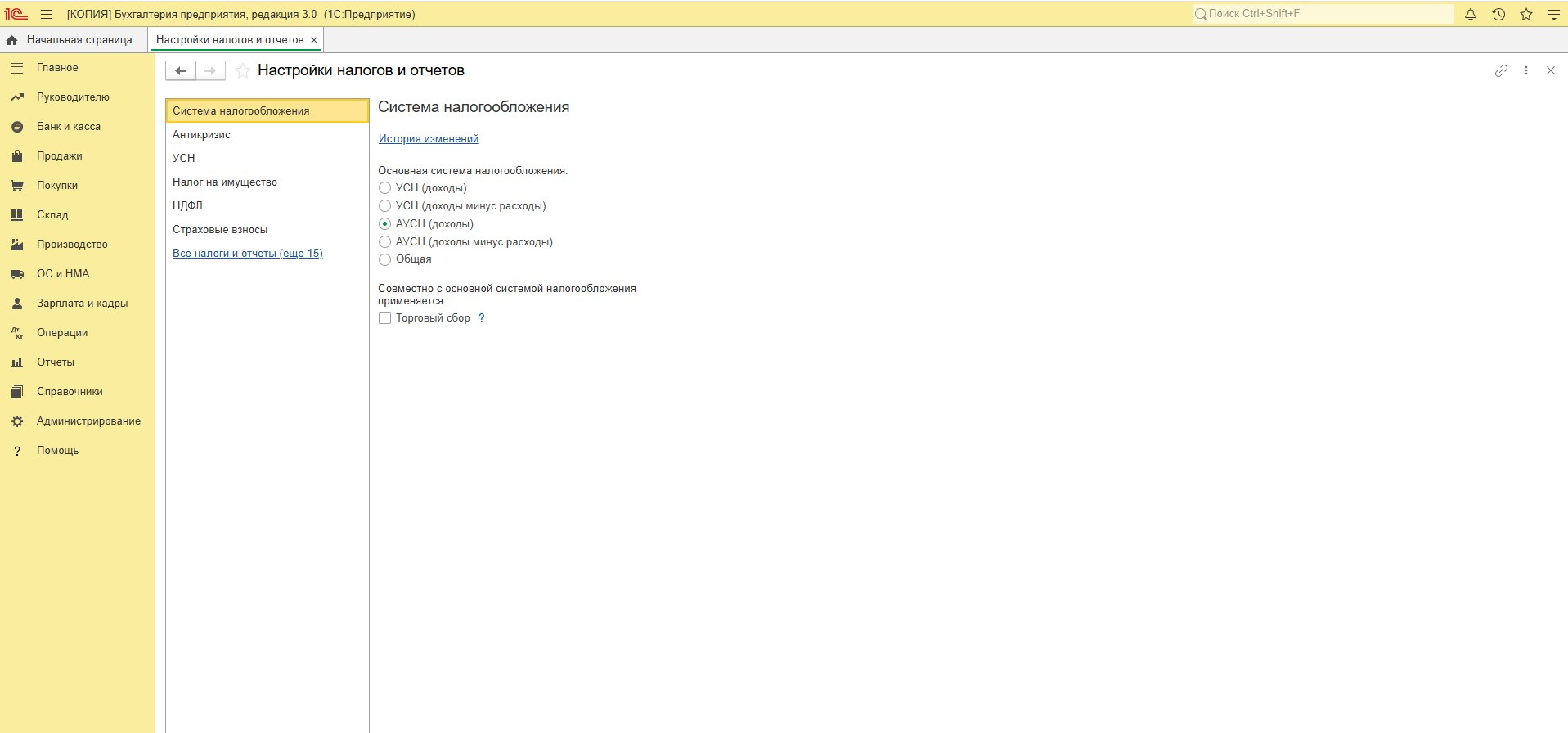
Task: Show help for Торговый сбор question mark
Action: point(482,318)
